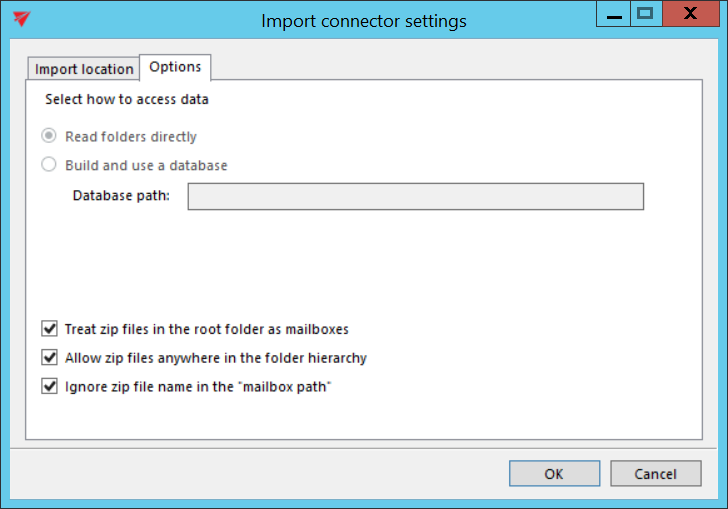Toggle Allow zip files anywhere checkbox
This screenshot has height=509, width=728.
[x=49, y=357]
